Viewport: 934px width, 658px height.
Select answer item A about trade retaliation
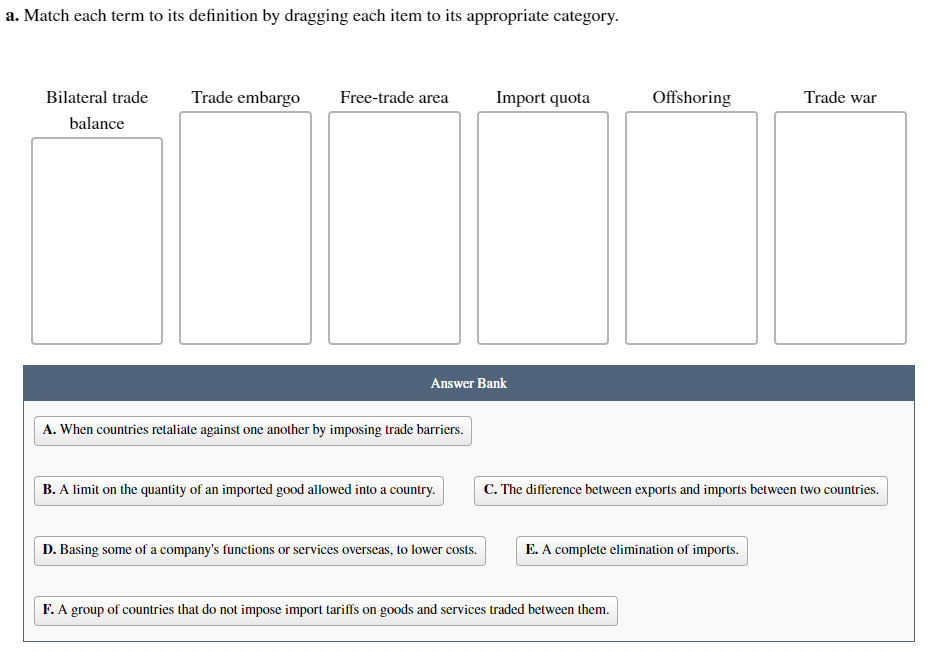point(252,430)
